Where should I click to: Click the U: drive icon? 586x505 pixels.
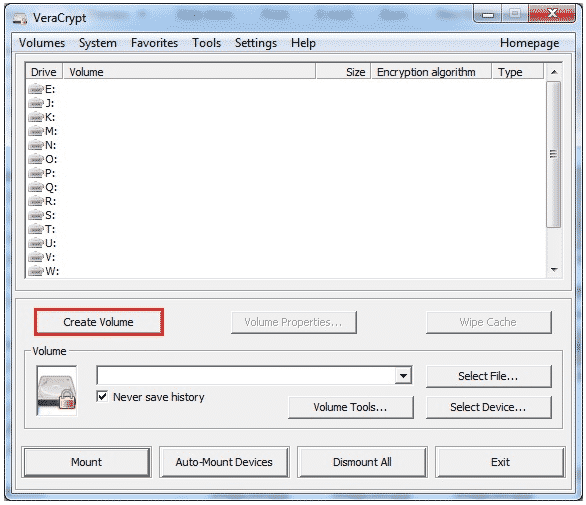click(x=36, y=243)
